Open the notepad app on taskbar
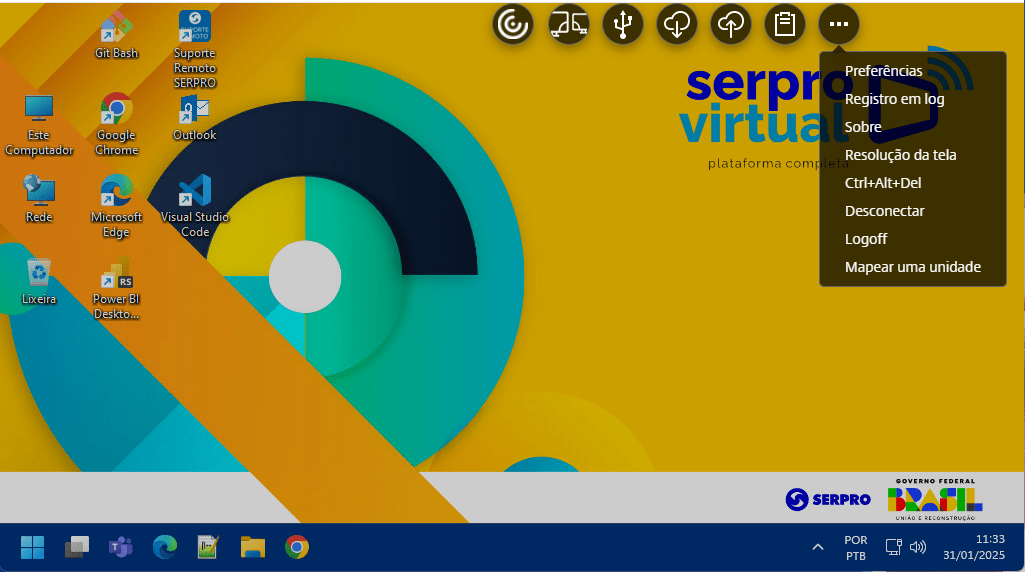Screen dimensions: 1025x572 tap(209, 547)
